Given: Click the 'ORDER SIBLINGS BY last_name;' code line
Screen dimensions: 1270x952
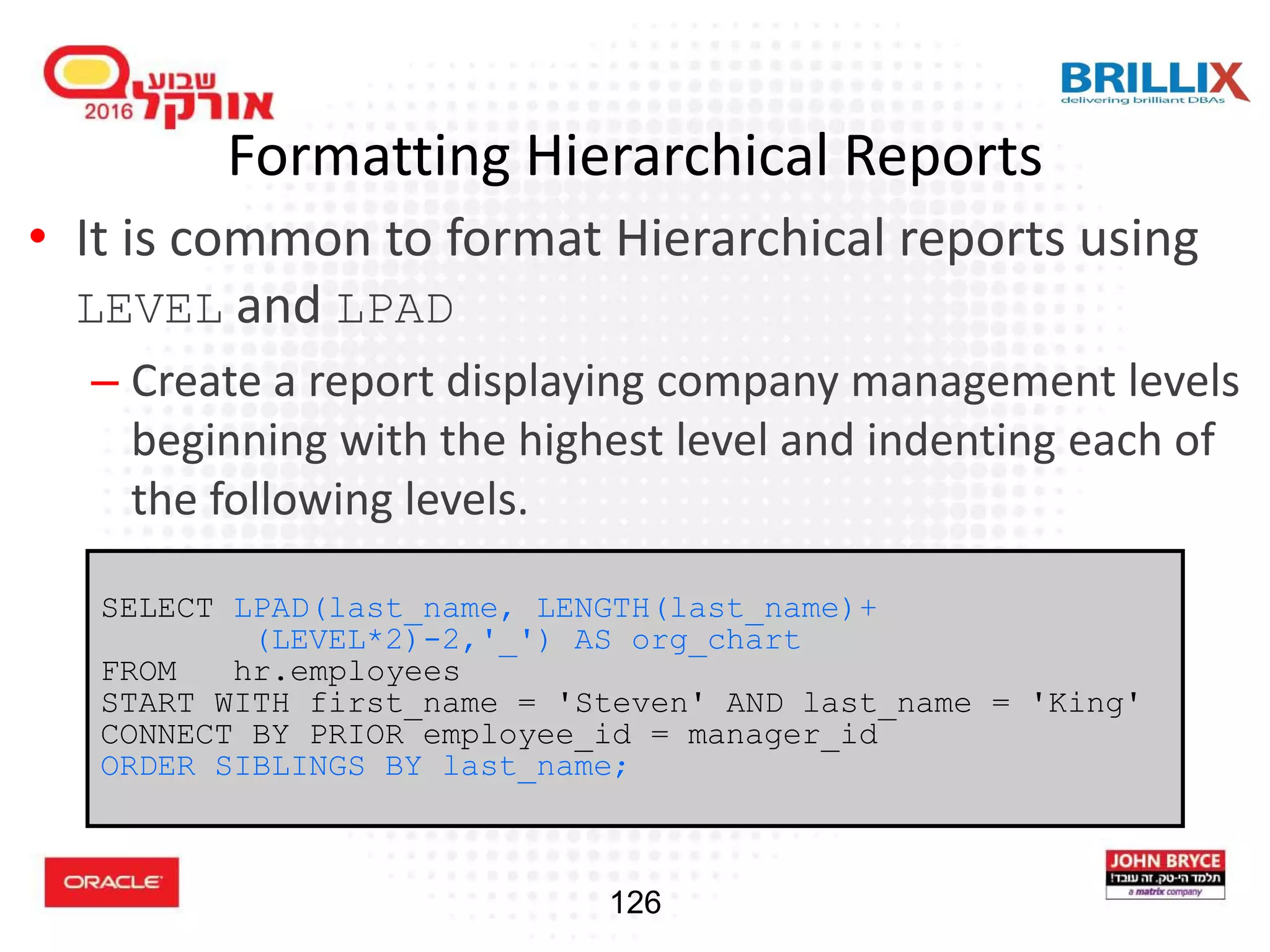Looking at the screenshot, I should point(365,767).
